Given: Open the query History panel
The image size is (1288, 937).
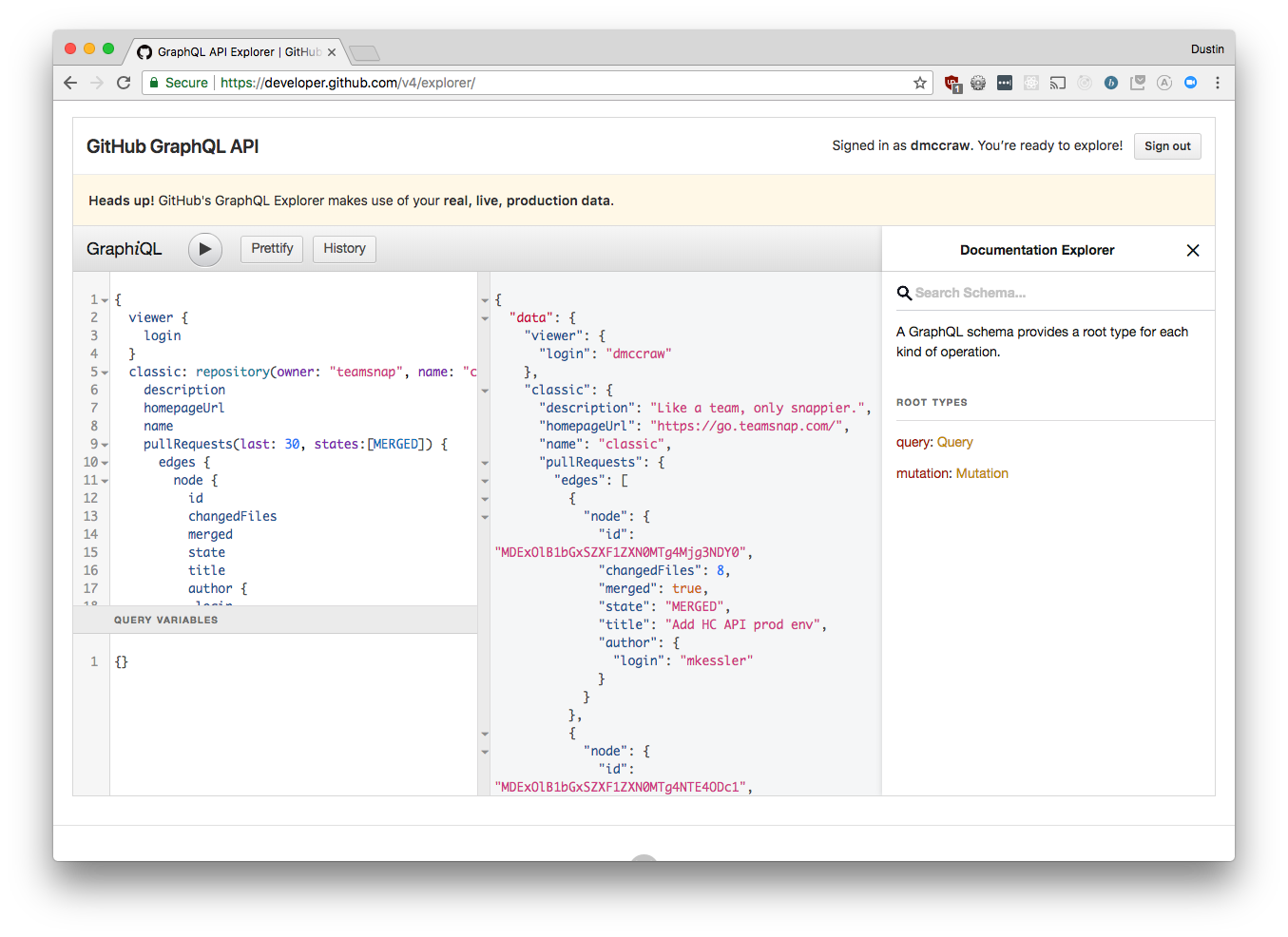Looking at the screenshot, I should click(344, 249).
